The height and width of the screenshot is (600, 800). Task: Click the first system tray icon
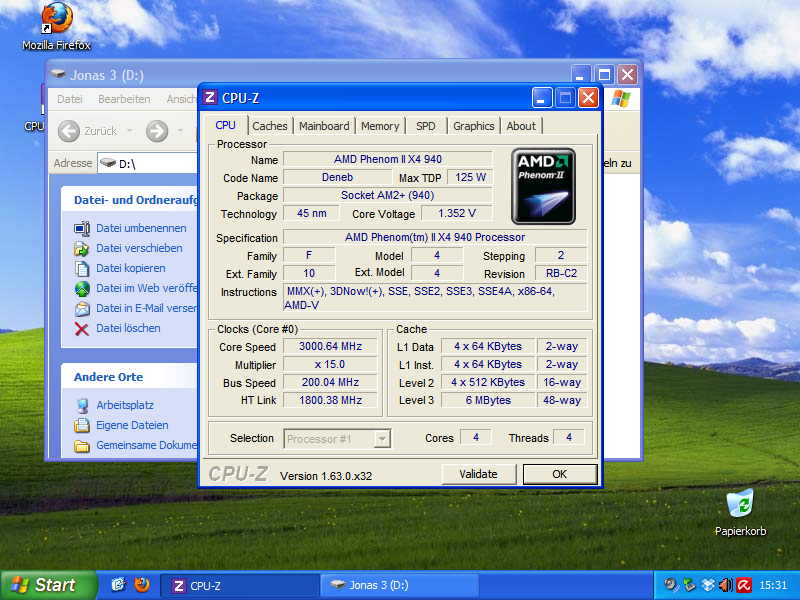point(671,585)
